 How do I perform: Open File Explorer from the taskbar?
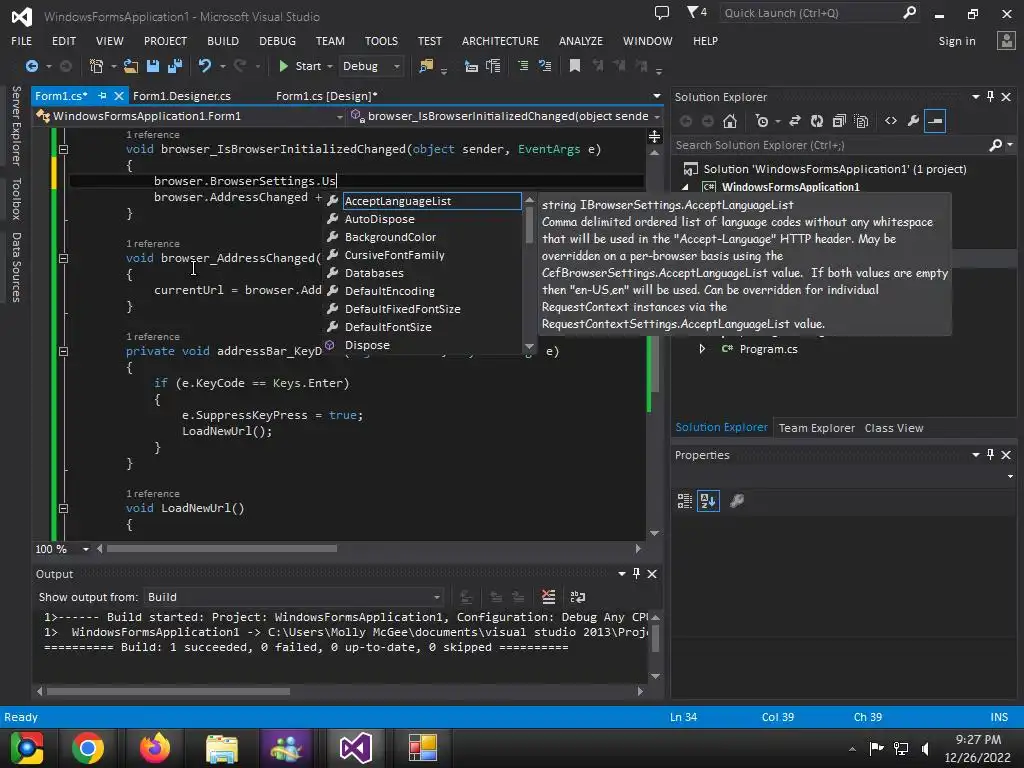click(x=222, y=748)
